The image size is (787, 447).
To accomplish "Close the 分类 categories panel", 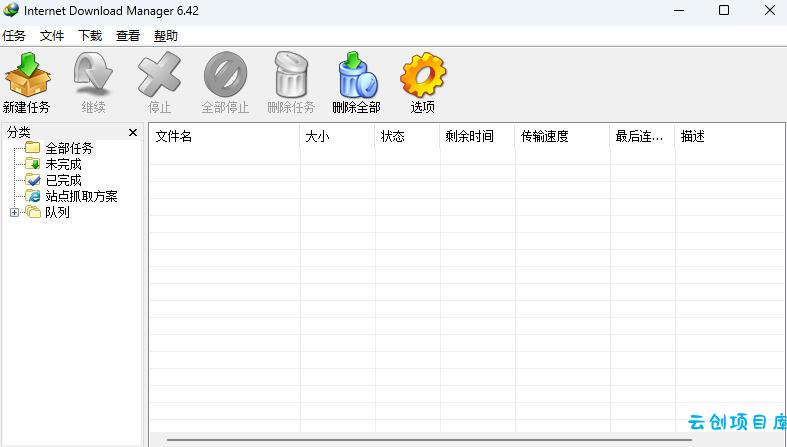I will pos(133,132).
